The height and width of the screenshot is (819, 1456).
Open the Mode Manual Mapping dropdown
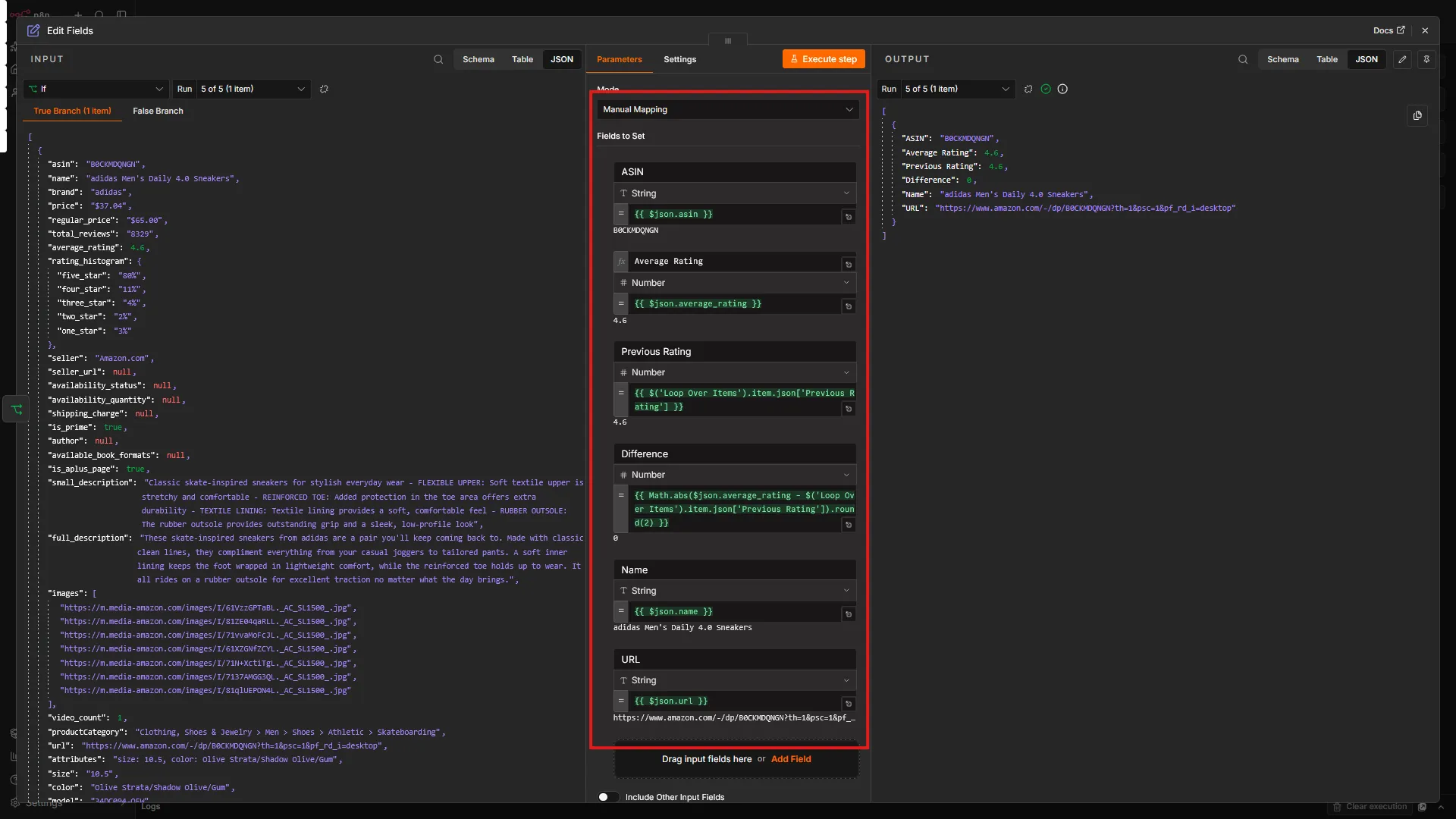[x=728, y=109]
